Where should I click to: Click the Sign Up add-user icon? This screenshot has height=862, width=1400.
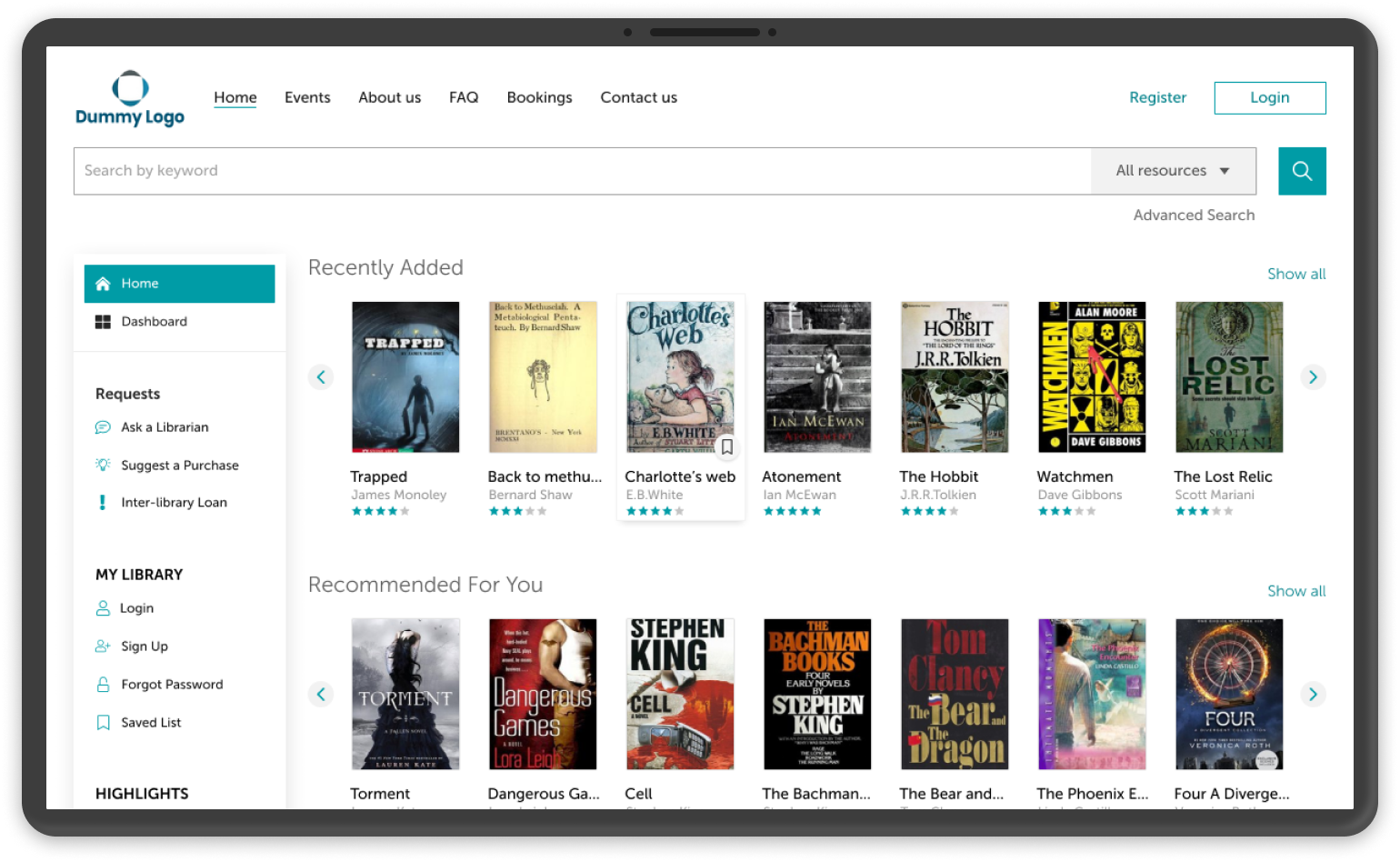[103, 646]
